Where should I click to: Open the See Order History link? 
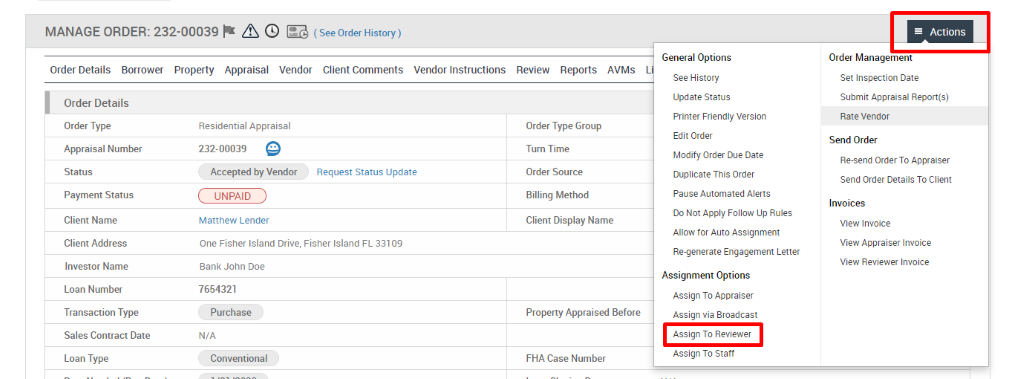(357, 33)
